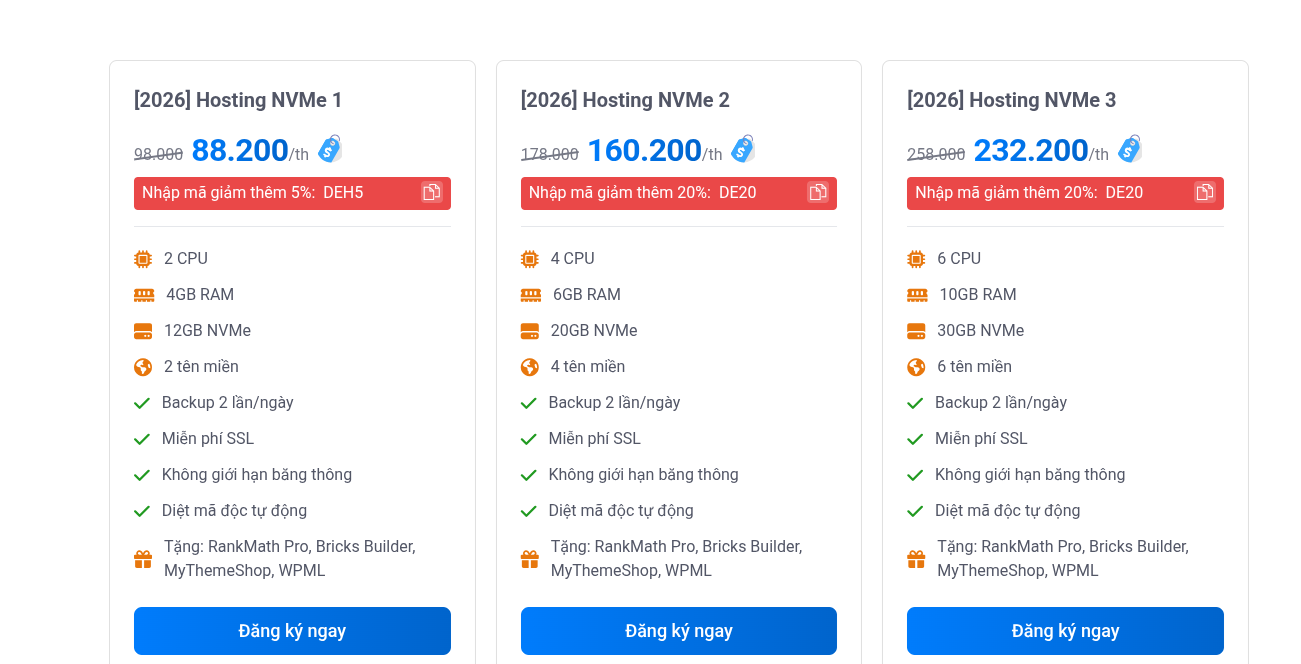
Task: Open the [2026] Hosting NVMe 2 plan title
Action: pyautogui.click(x=624, y=100)
